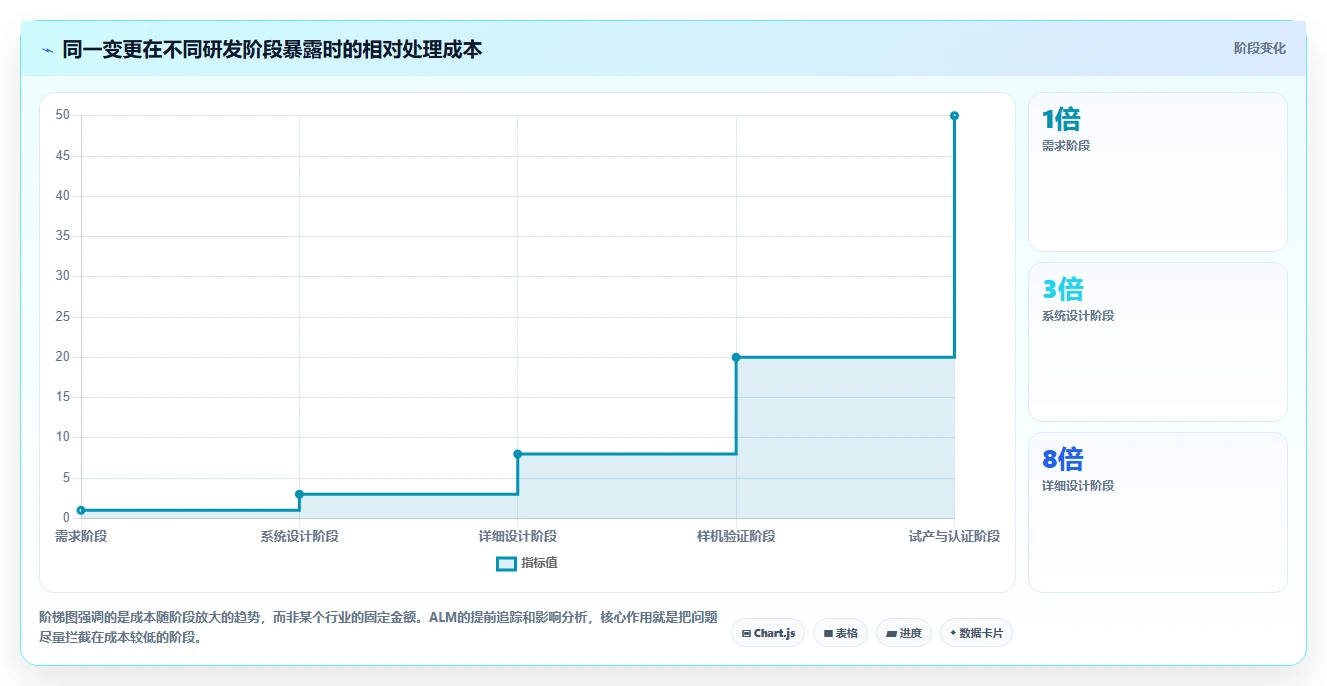Open the 1倍 需求阶段 data card
Image resolution: width=1327 pixels, height=686 pixels.
tap(1157, 172)
